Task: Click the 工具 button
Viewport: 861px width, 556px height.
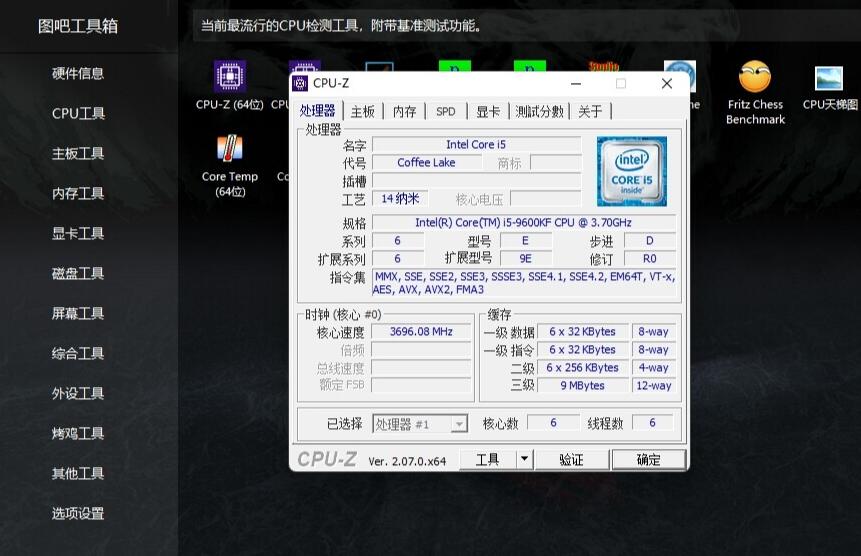Action: coord(488,459)
